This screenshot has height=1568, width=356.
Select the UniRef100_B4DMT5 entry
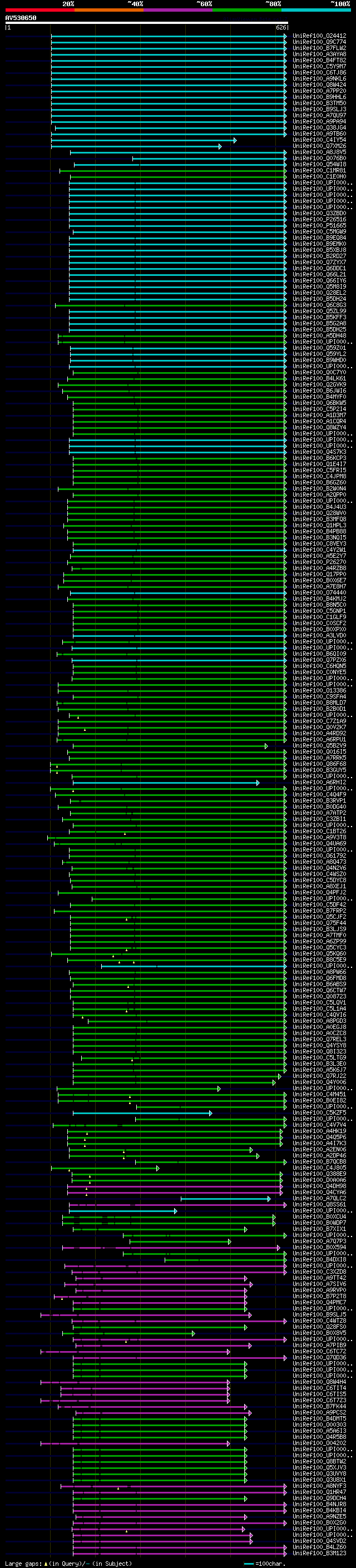tap(319, 1418)
